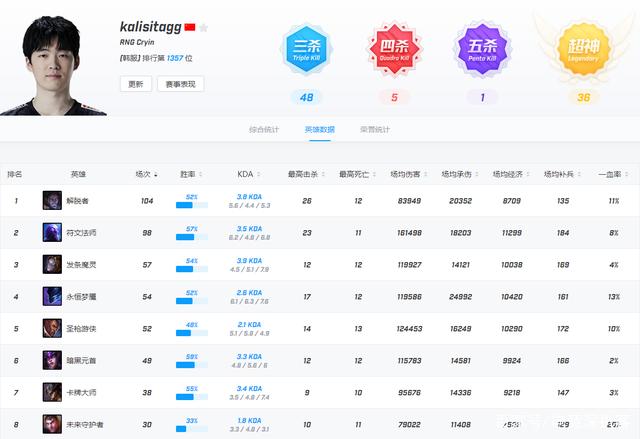Open the 发条魔灵 champion icon

coord(52,265)
